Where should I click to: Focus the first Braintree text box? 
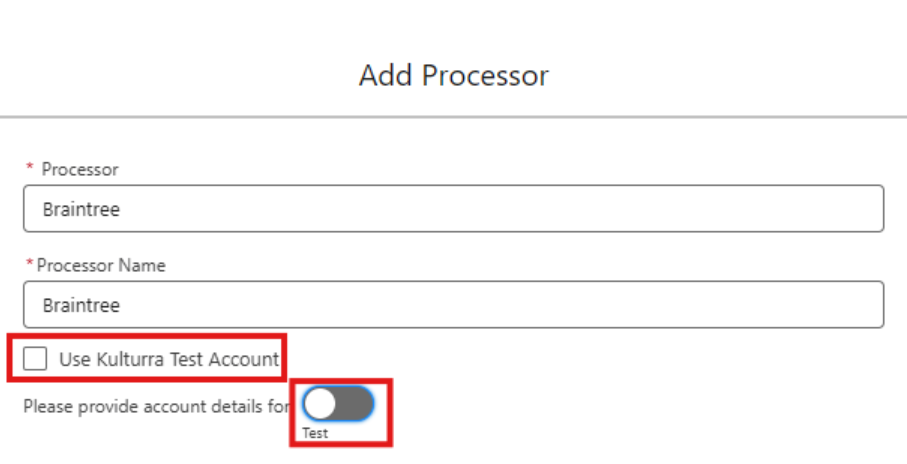pyautogui.click(x=453, y=208)
